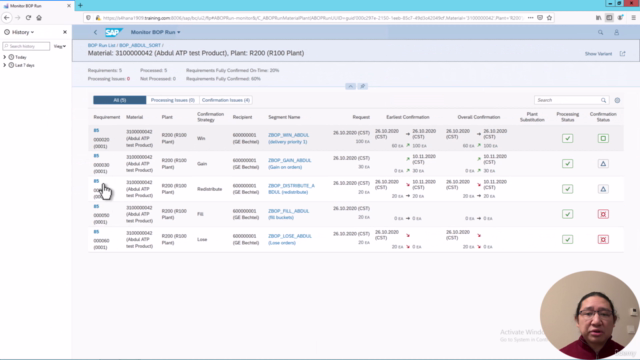
Task: Click blue triangle confirmation status in Gain row
Action: click(603, 164)
